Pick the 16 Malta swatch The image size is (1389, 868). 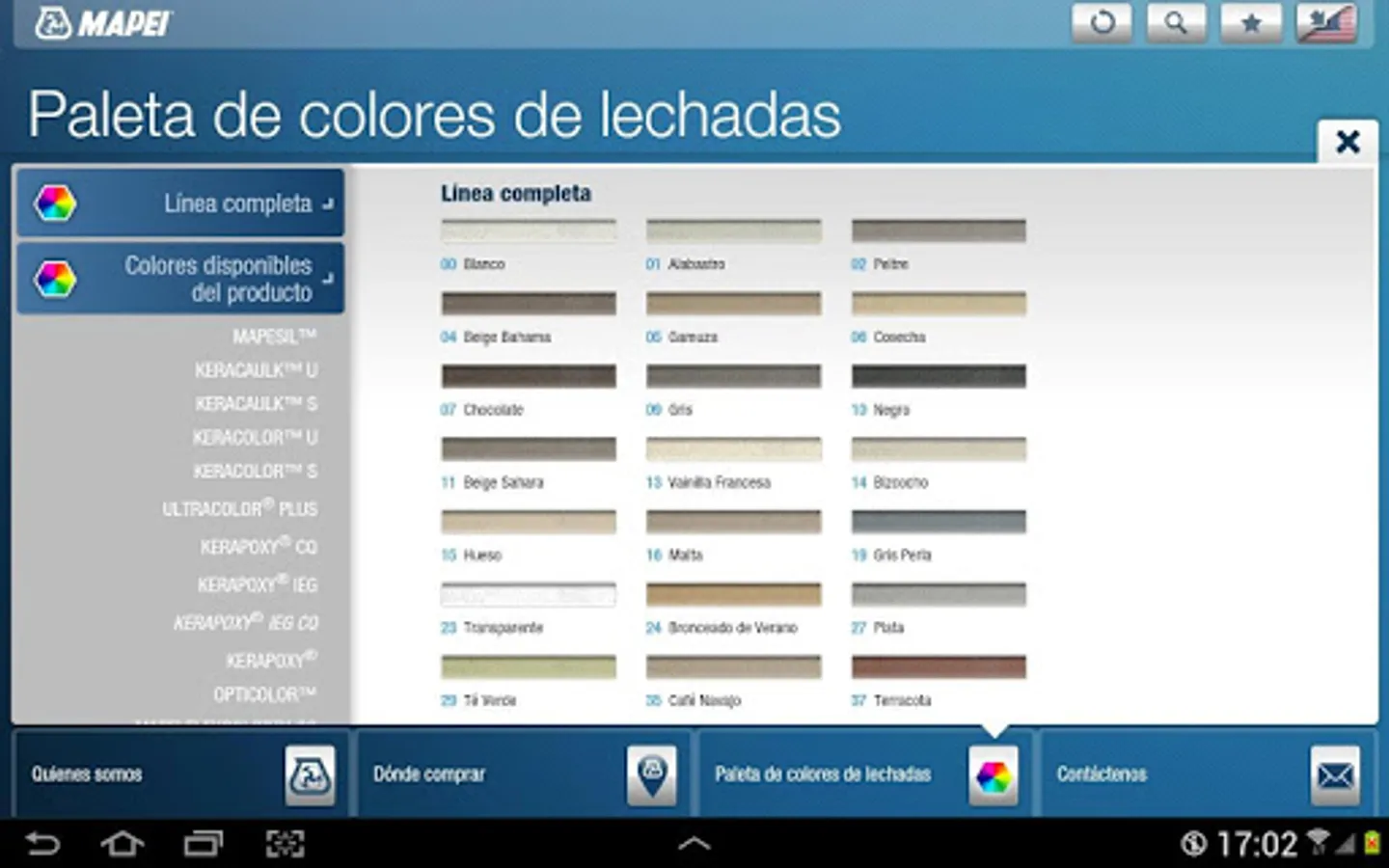click(x=734, y=522)
